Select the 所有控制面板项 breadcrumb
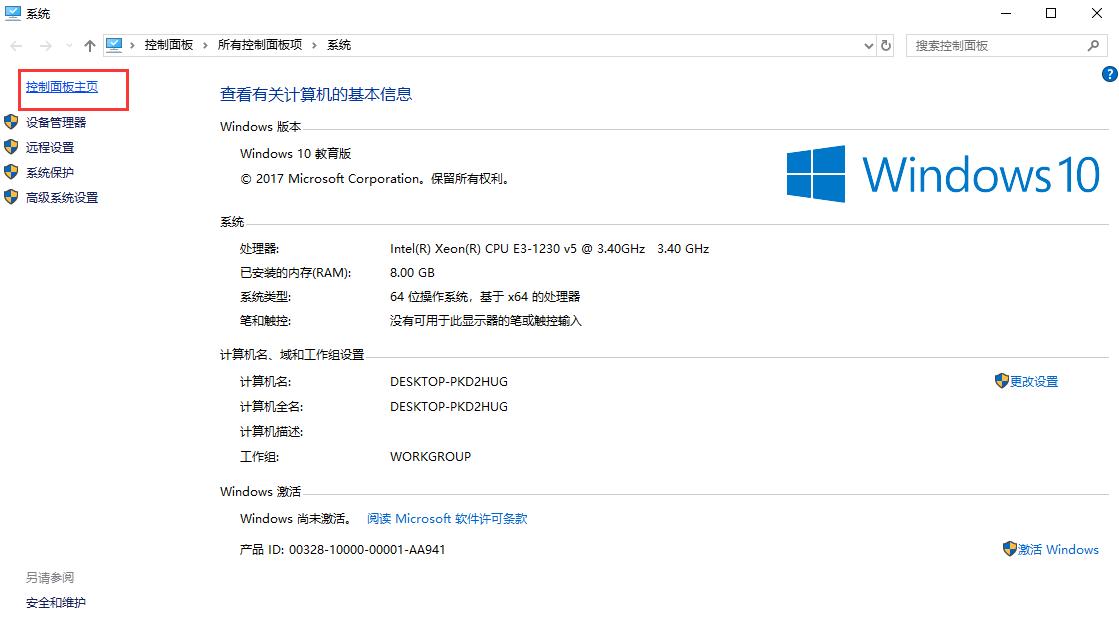Screen dimensions: 1119x628 click(x=260, y=45)
